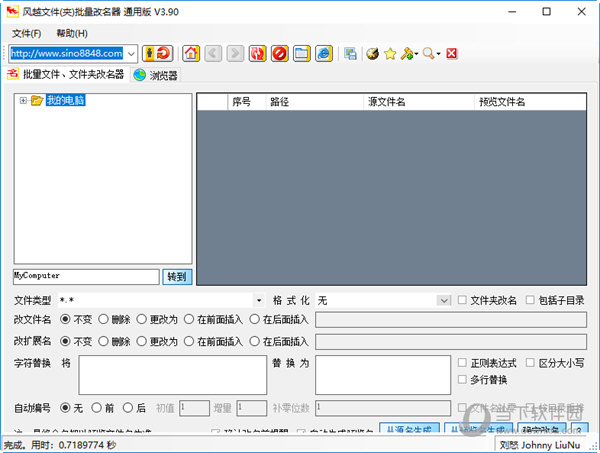Click the yellow star favorites icon
The image size is (600, 453).
pyautogui.click(x=390, y=53)
